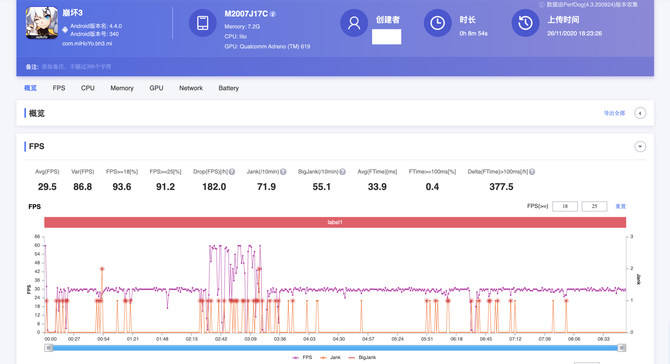Click the 上传时间 history icon
This screenshot has width=670, height=364.
point(526,23)
